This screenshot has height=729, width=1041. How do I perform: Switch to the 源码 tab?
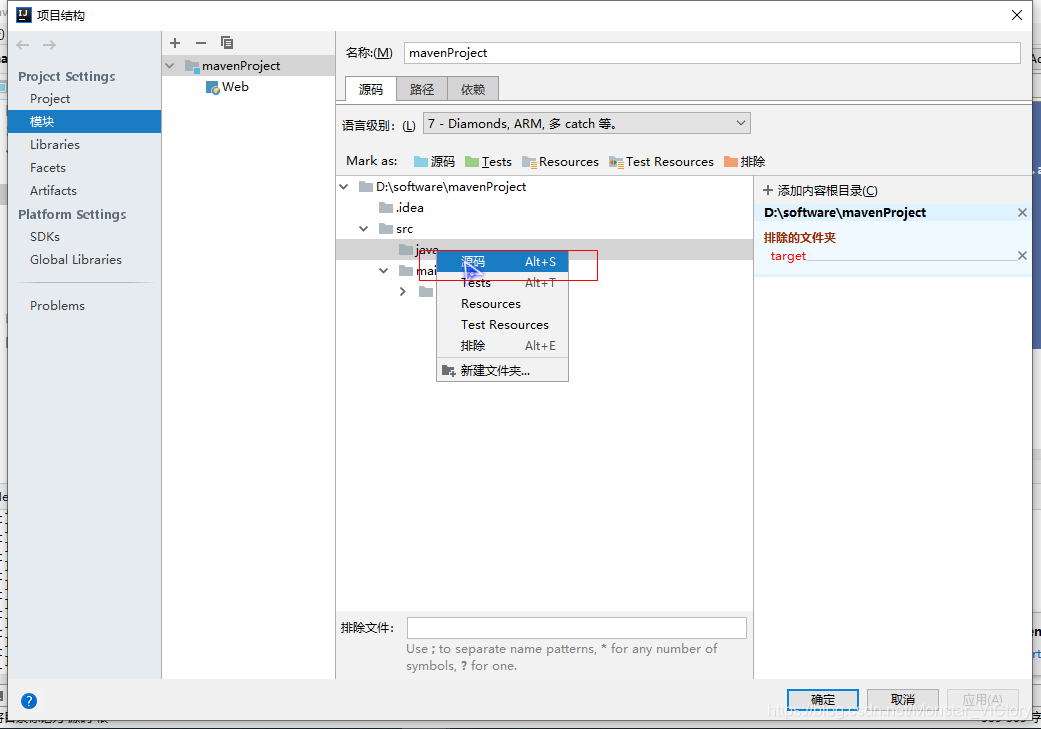click(x=371, y=89)
